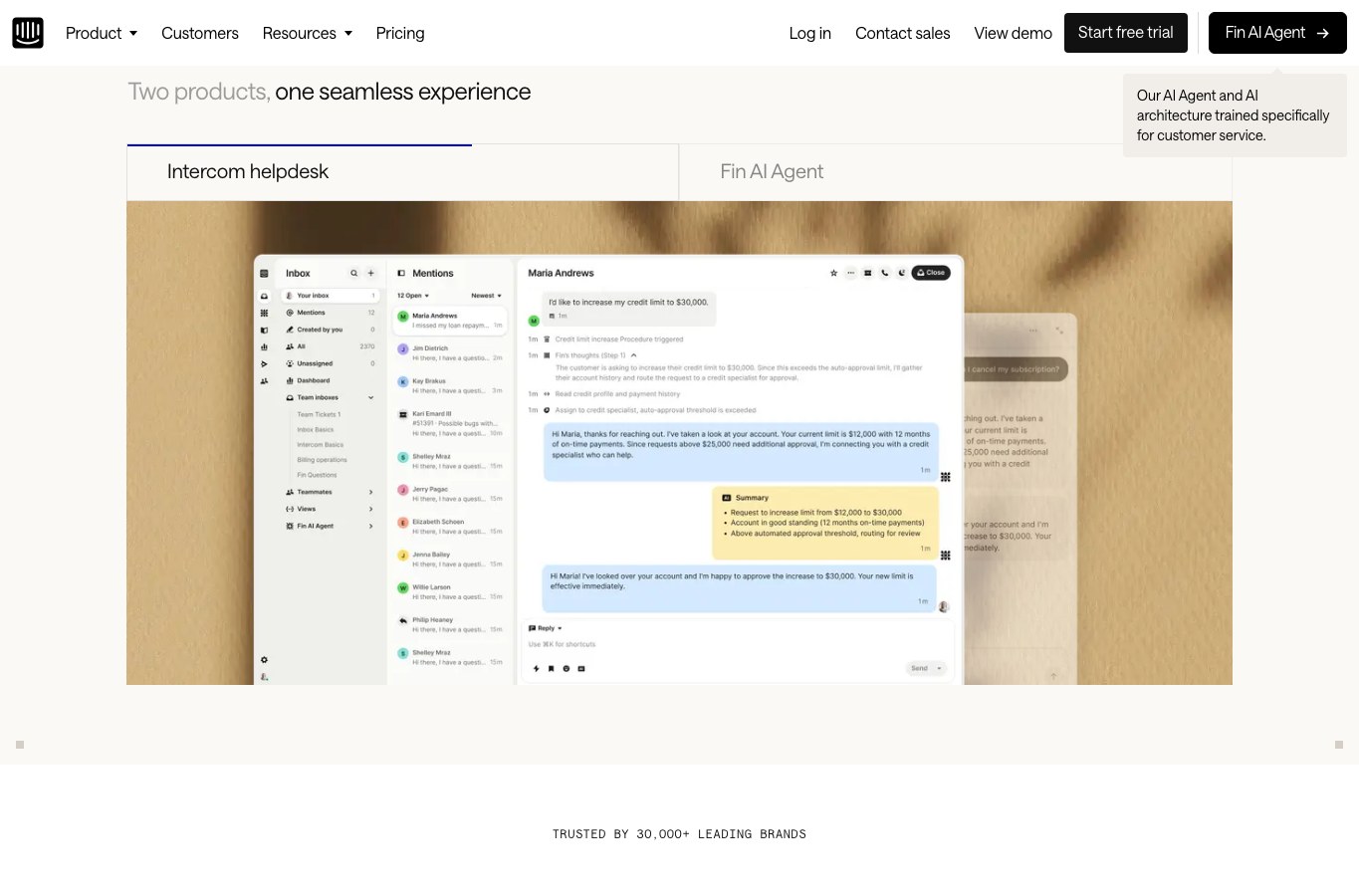Screen dimensions: 1359x896
Task: Switch to the Fin AI Agent tab
Action: (x=956, y=172)
